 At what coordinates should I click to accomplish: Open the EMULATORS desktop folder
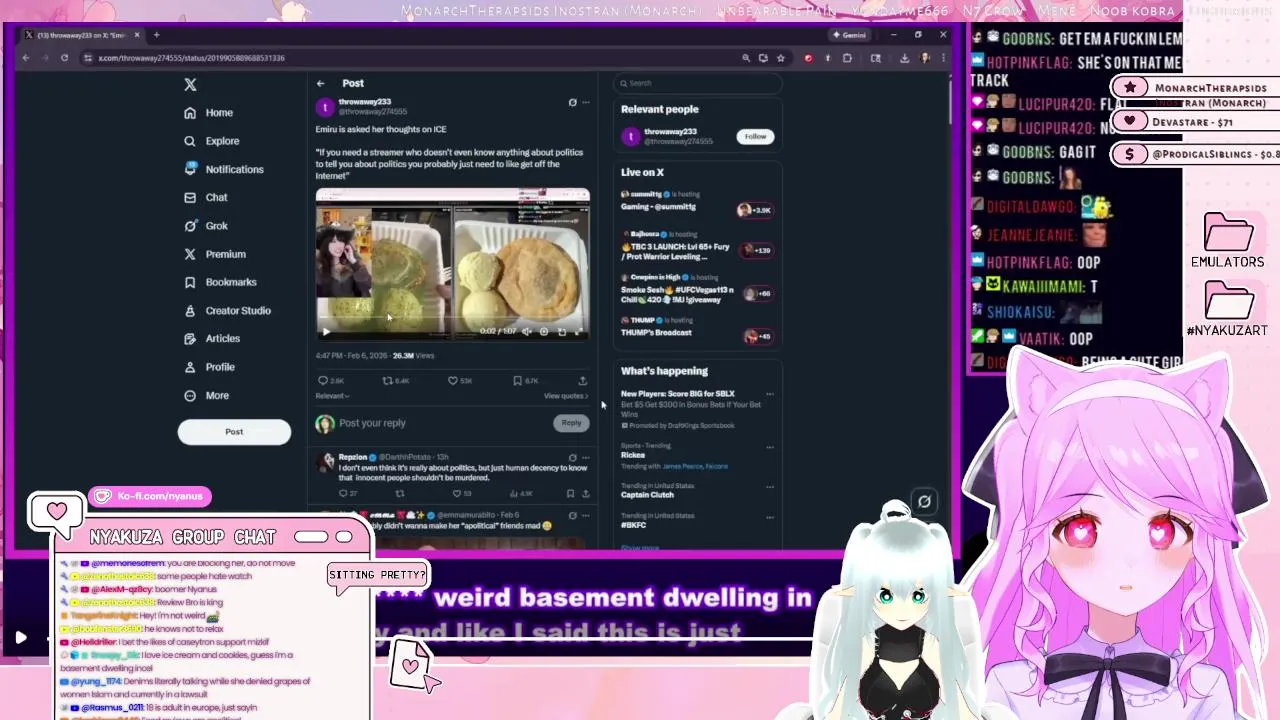pos(1228,241)
